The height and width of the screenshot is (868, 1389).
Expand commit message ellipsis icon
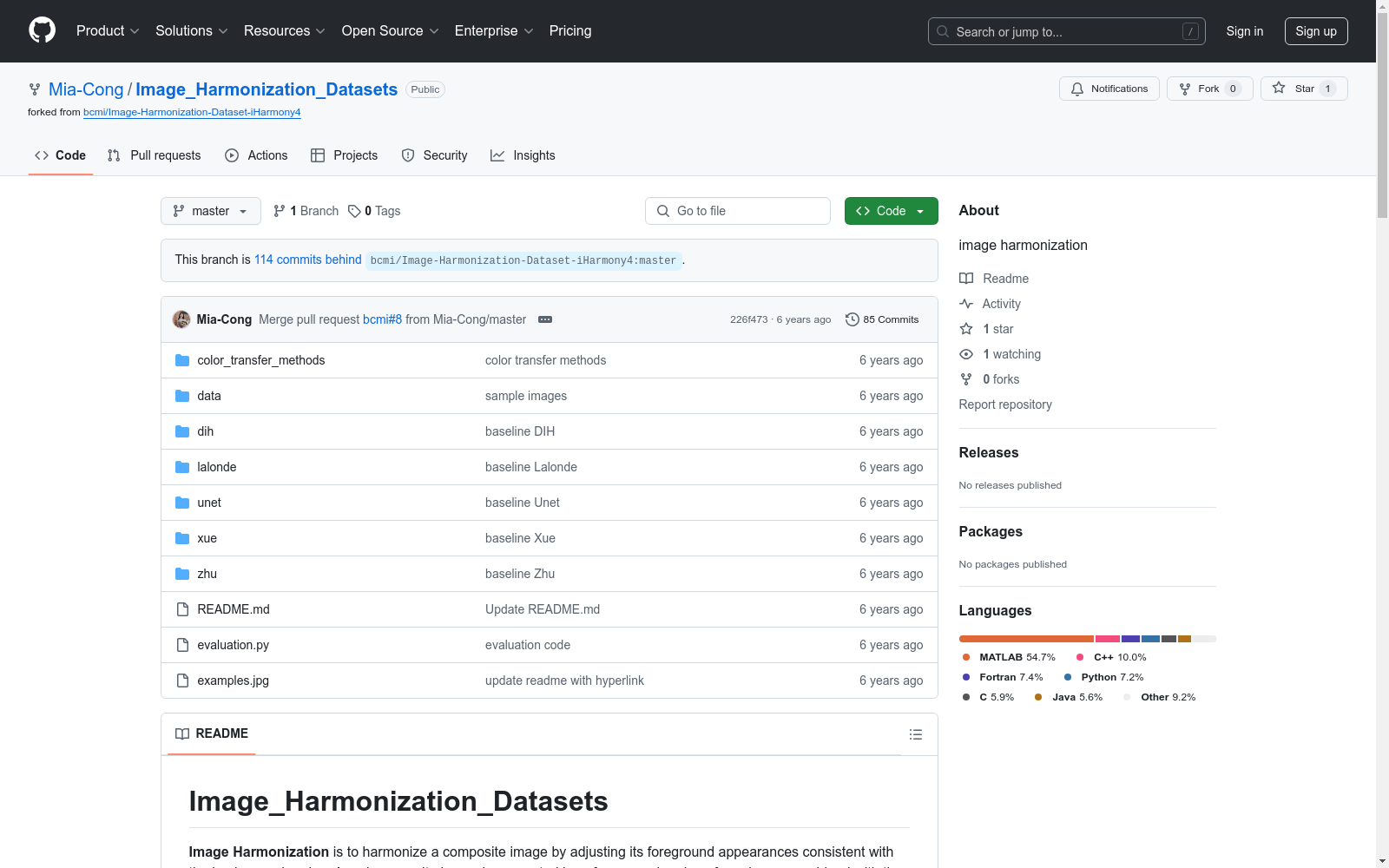point(545,319)
